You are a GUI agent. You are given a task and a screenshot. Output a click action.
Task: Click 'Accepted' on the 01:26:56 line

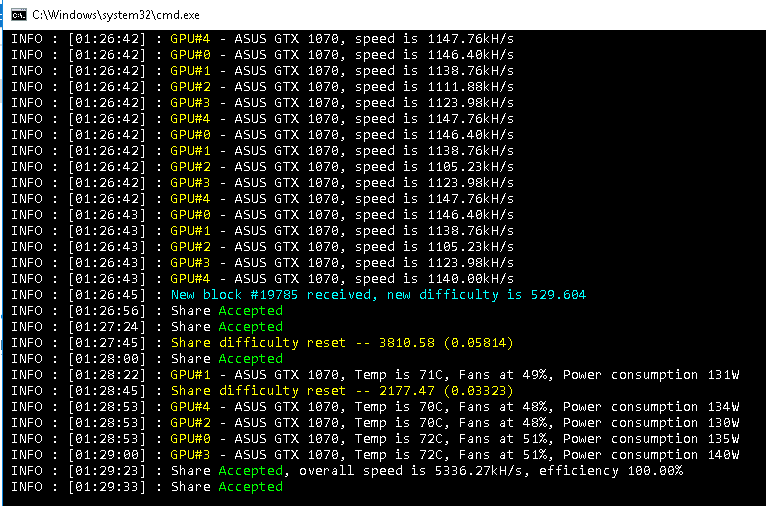tap(251, 311)
